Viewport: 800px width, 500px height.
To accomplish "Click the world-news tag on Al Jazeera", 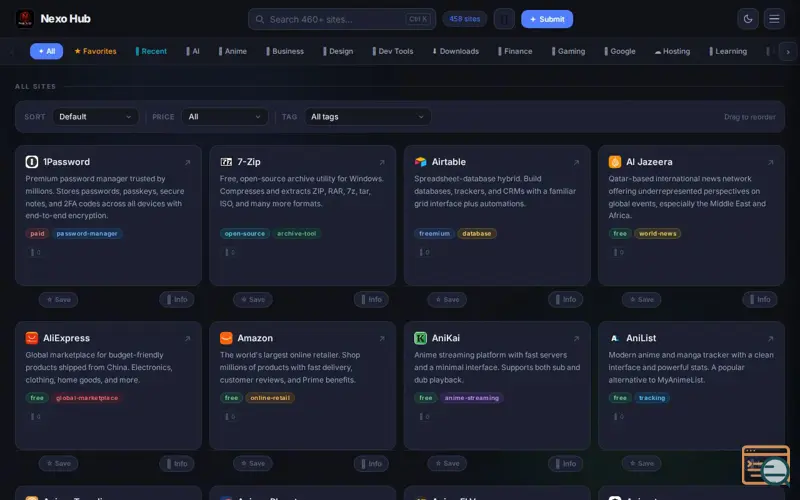I will [658, 234].
